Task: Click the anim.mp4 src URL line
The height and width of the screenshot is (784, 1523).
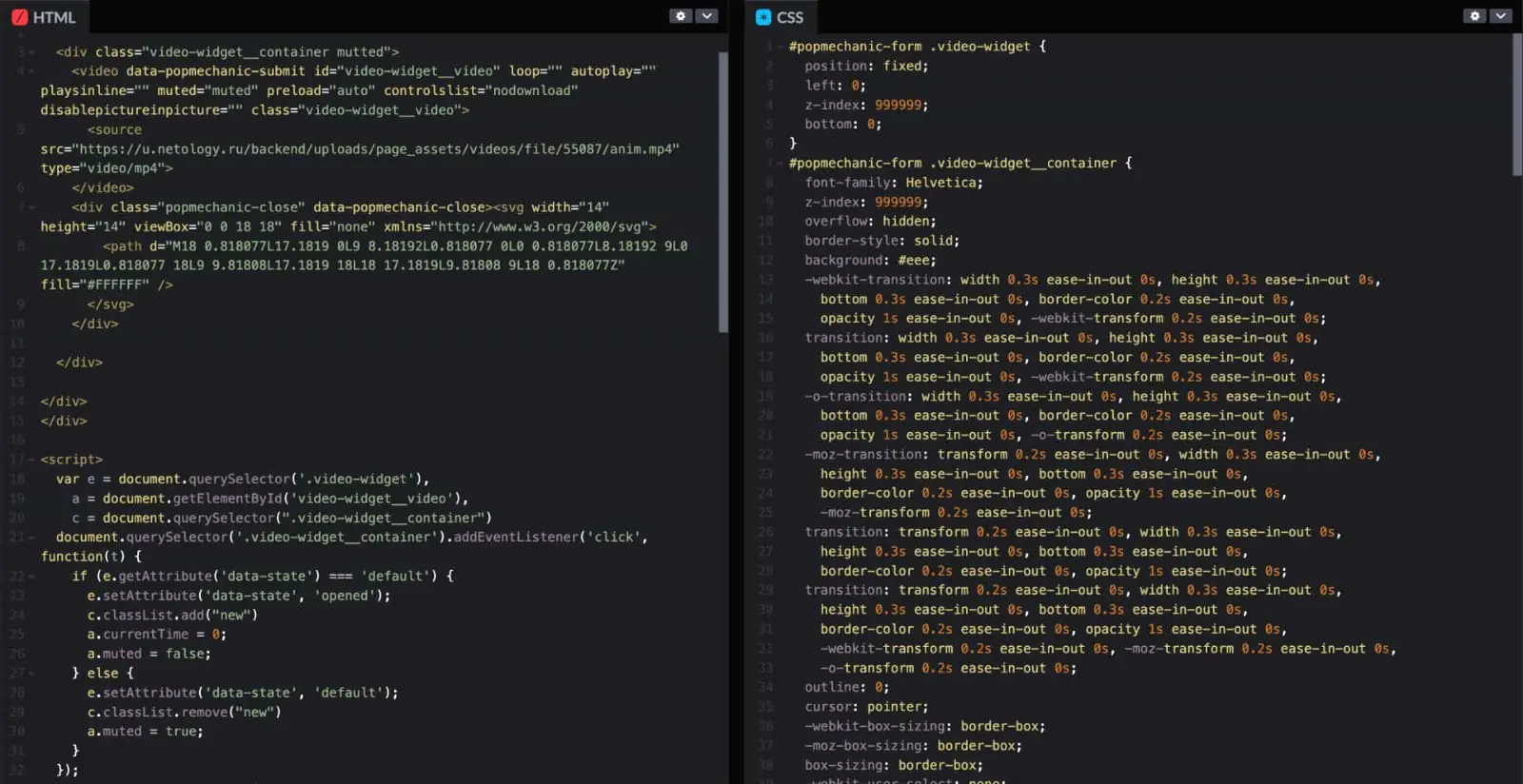Action: [x=361, y=149]
